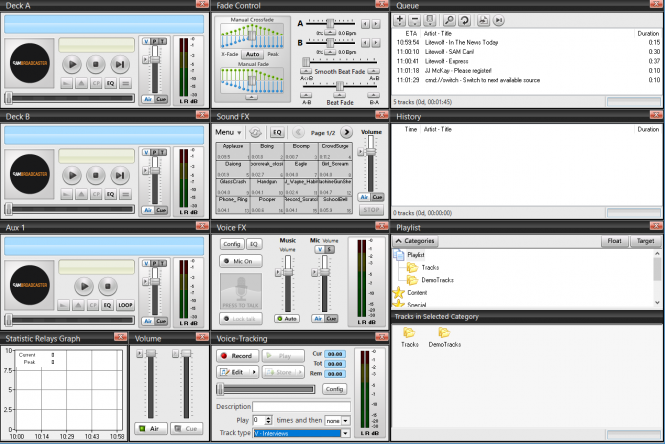Select the V mode on Deck A fader
Screen dimensions: 665x444
pos(146,41)
